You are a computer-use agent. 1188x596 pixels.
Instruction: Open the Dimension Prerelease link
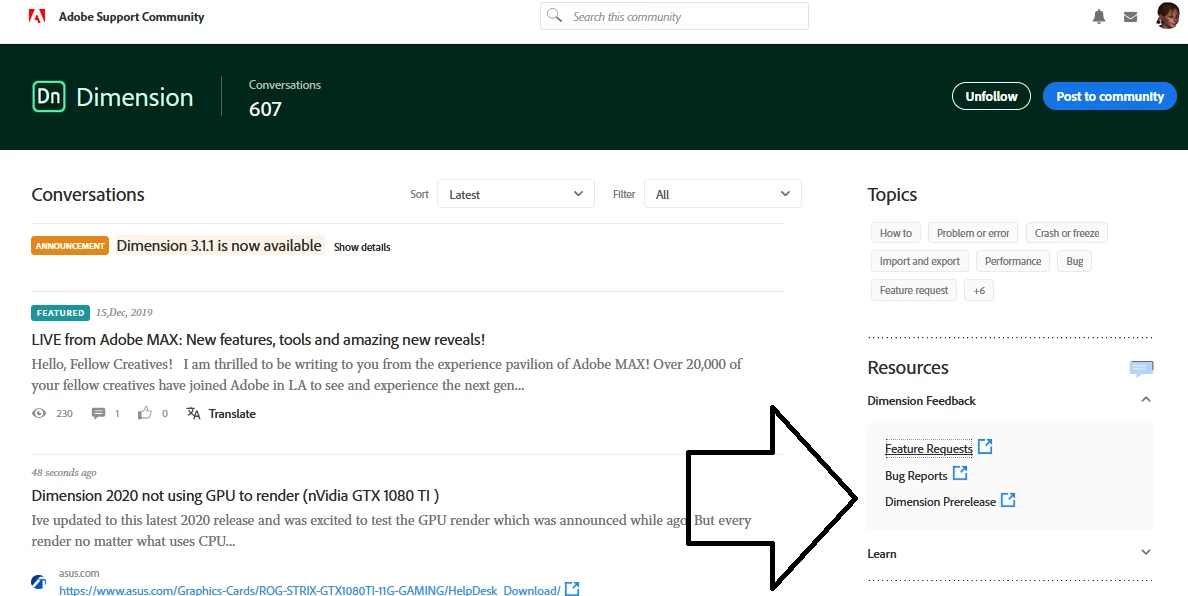pyautogui.click(x=940, y=501)
